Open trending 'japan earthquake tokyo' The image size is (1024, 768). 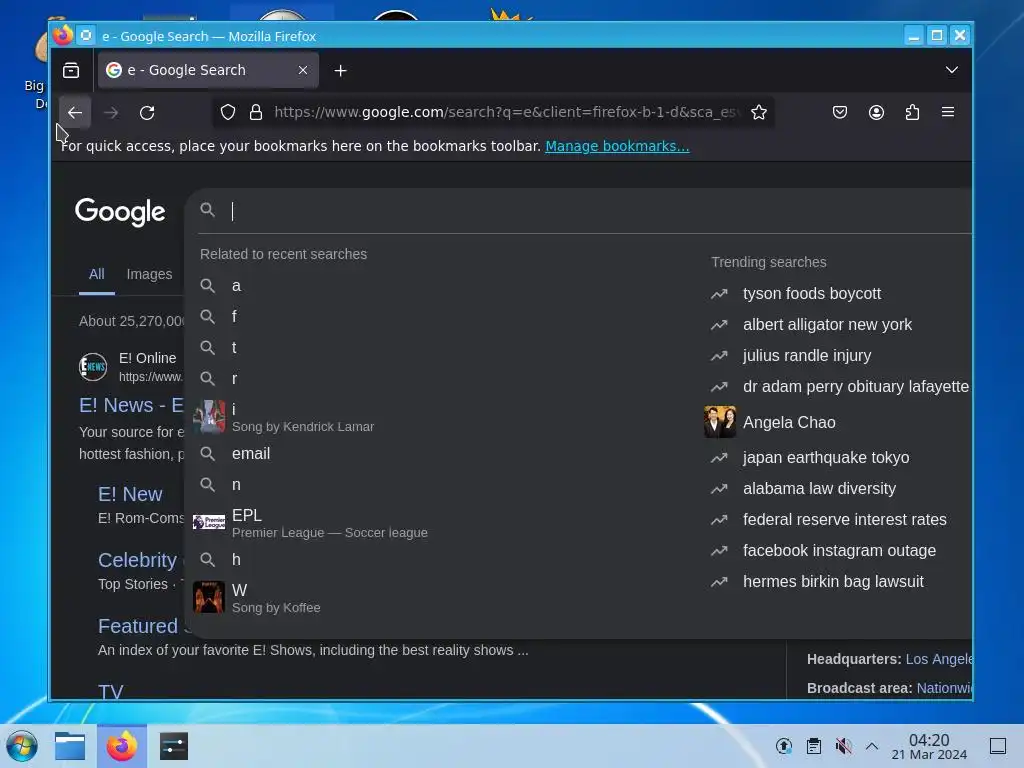coord(825,458)
